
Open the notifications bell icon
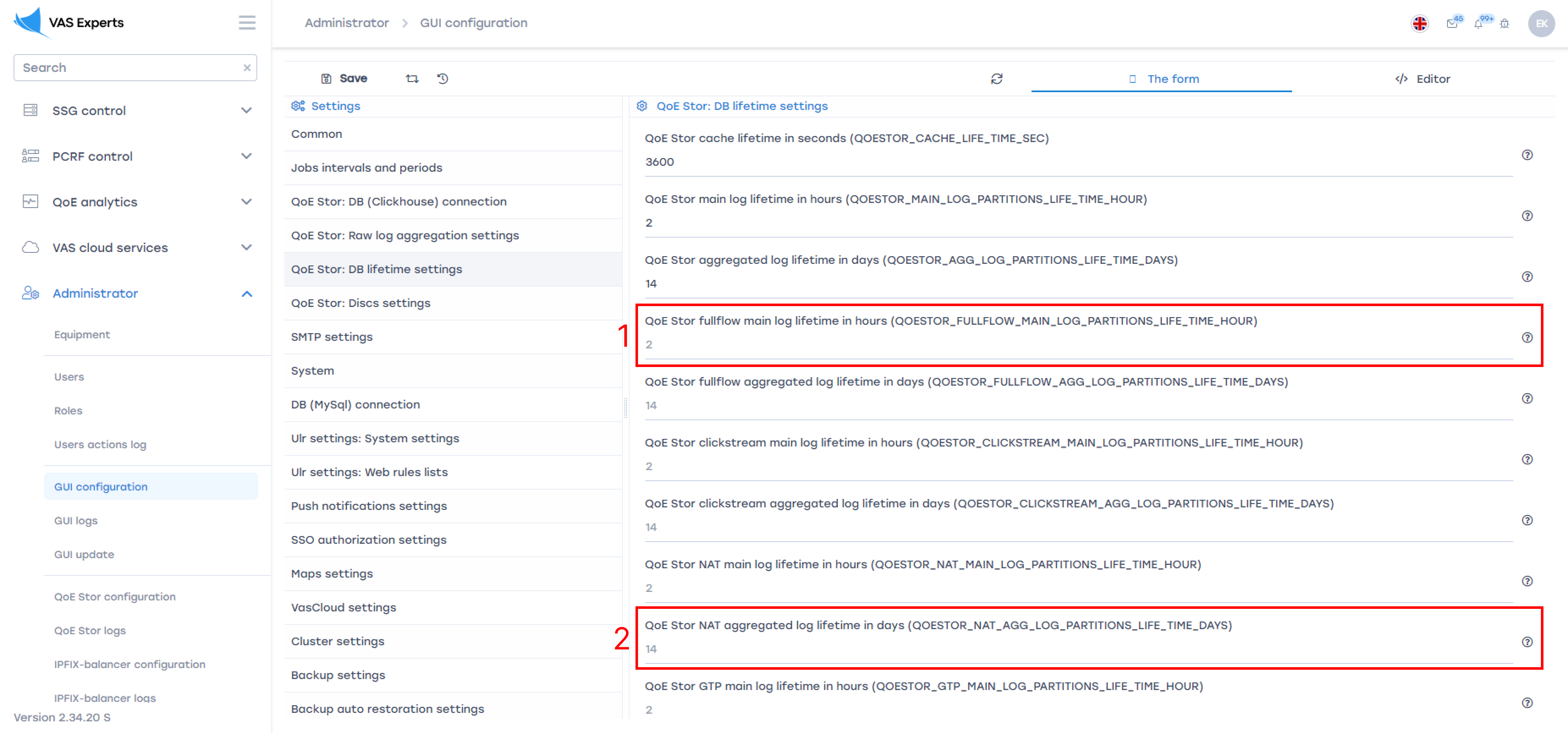tap(1478, 24)
